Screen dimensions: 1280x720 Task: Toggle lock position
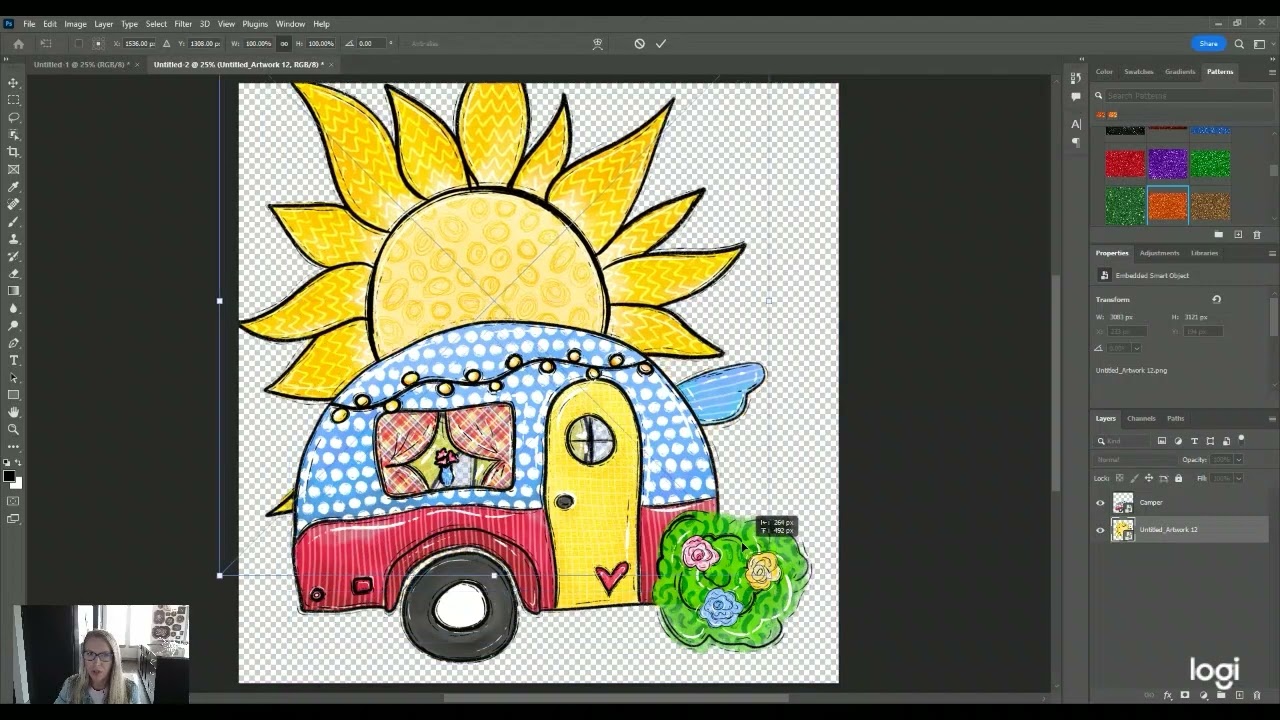(1149, 478)
